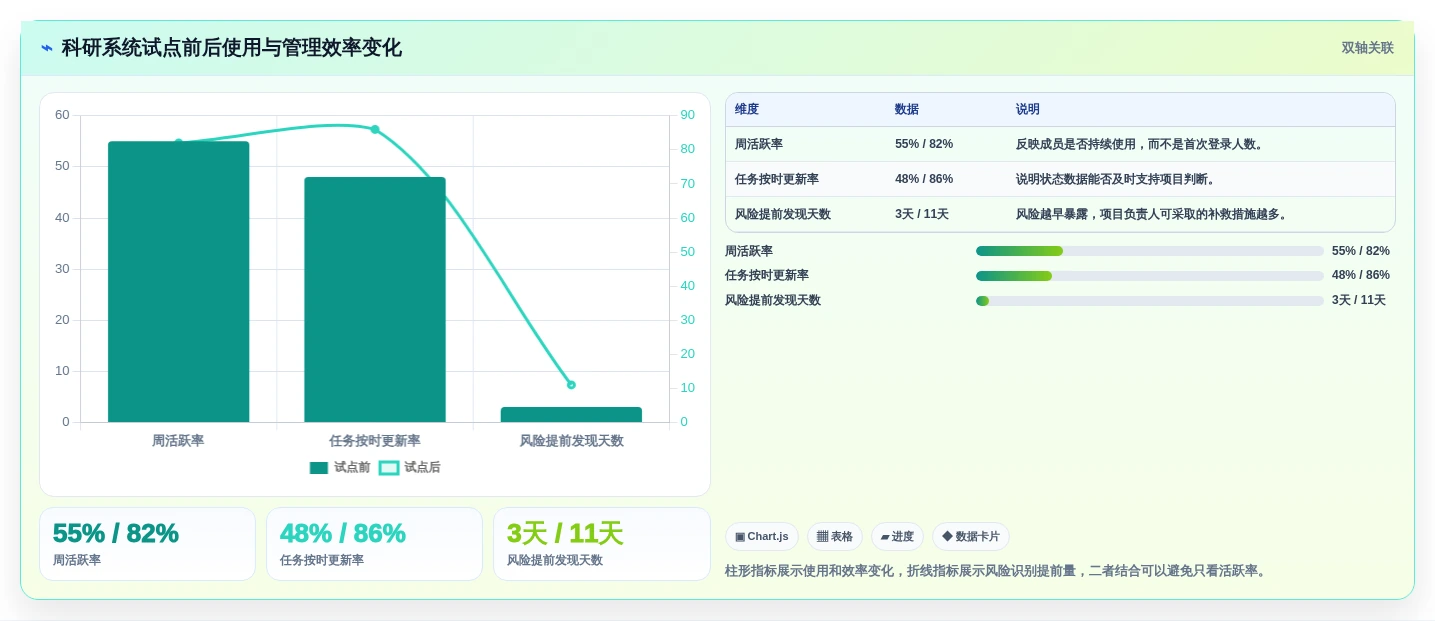The image size is (1435, 621).
Task: Click the lightning icon beside the title
Action: click(47, 48)
